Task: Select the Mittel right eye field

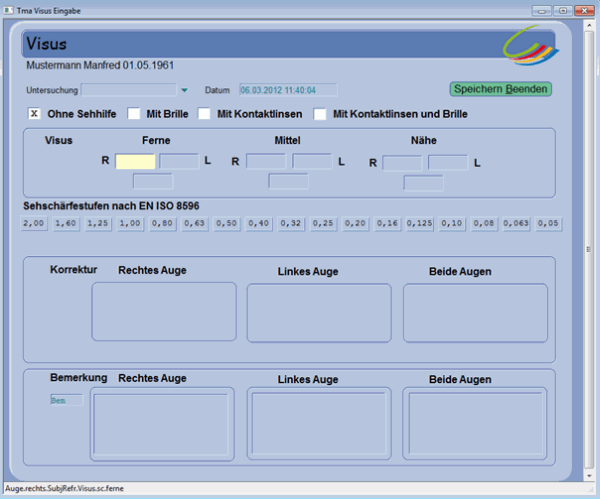Action: pos(266,161)
